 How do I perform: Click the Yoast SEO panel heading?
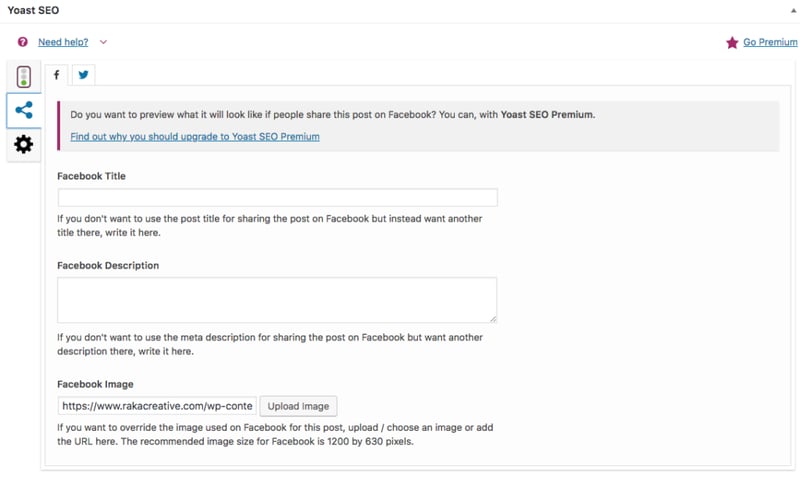coord(33,10)
